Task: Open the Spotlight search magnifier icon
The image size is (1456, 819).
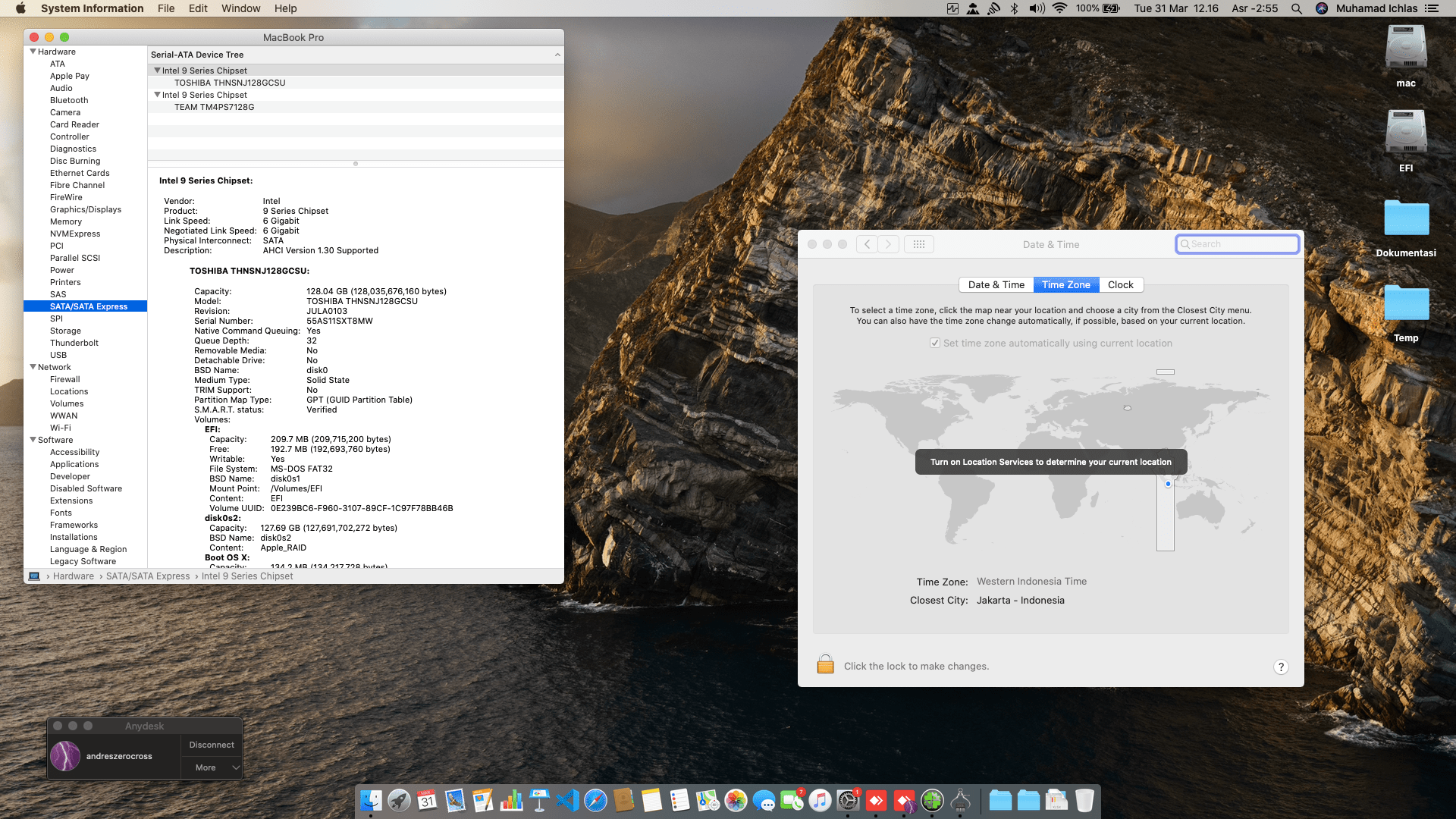Action: [x=1297, y=8]
